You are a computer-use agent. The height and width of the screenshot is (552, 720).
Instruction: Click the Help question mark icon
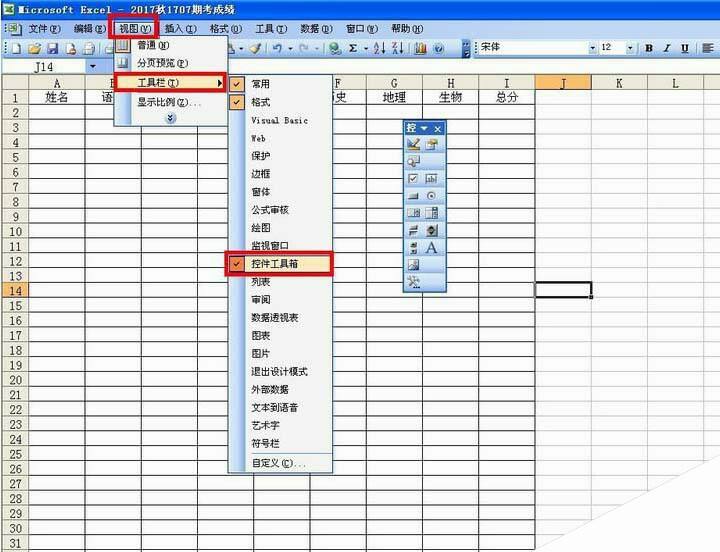(439, 48)
